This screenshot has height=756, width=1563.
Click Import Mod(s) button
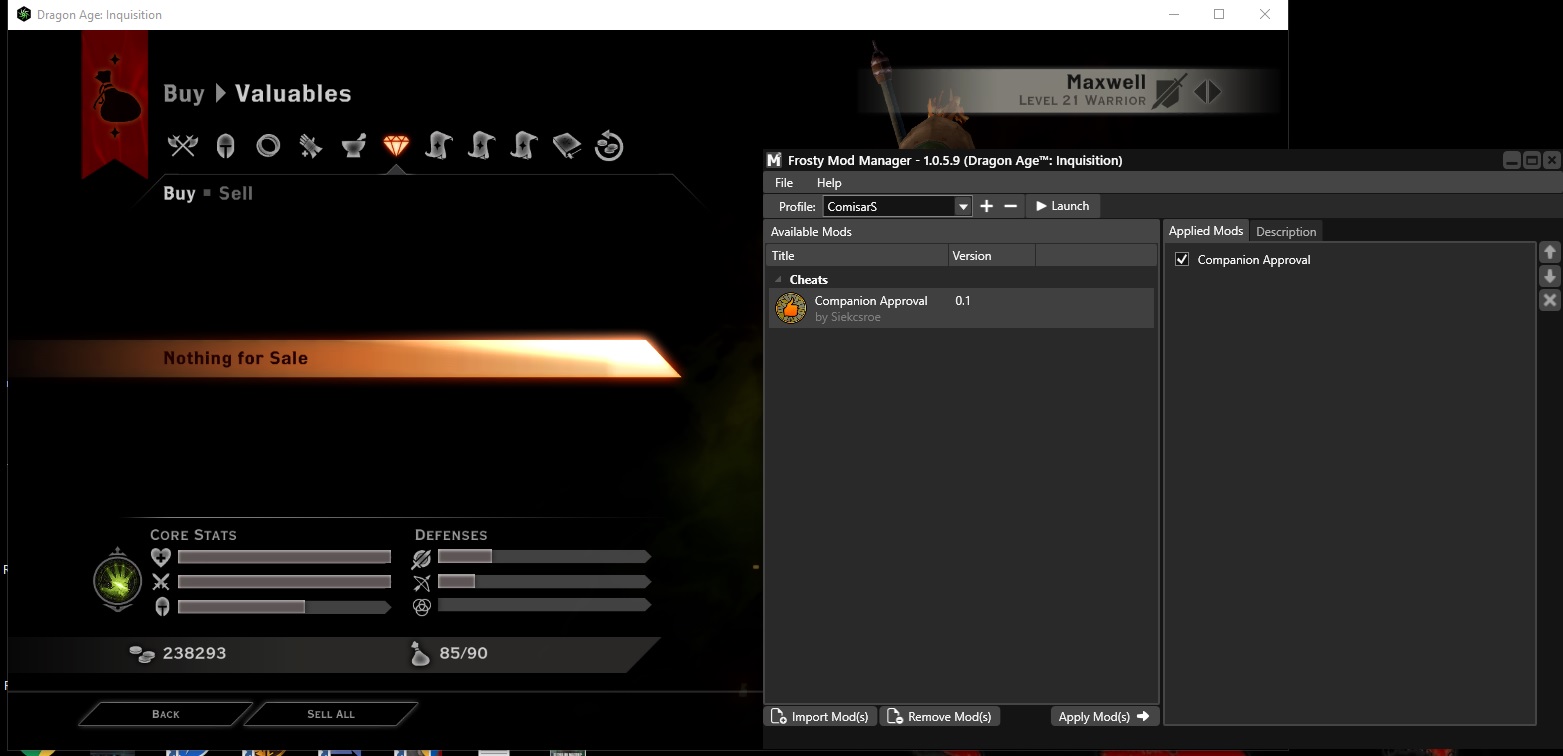[x=821, y=716]
